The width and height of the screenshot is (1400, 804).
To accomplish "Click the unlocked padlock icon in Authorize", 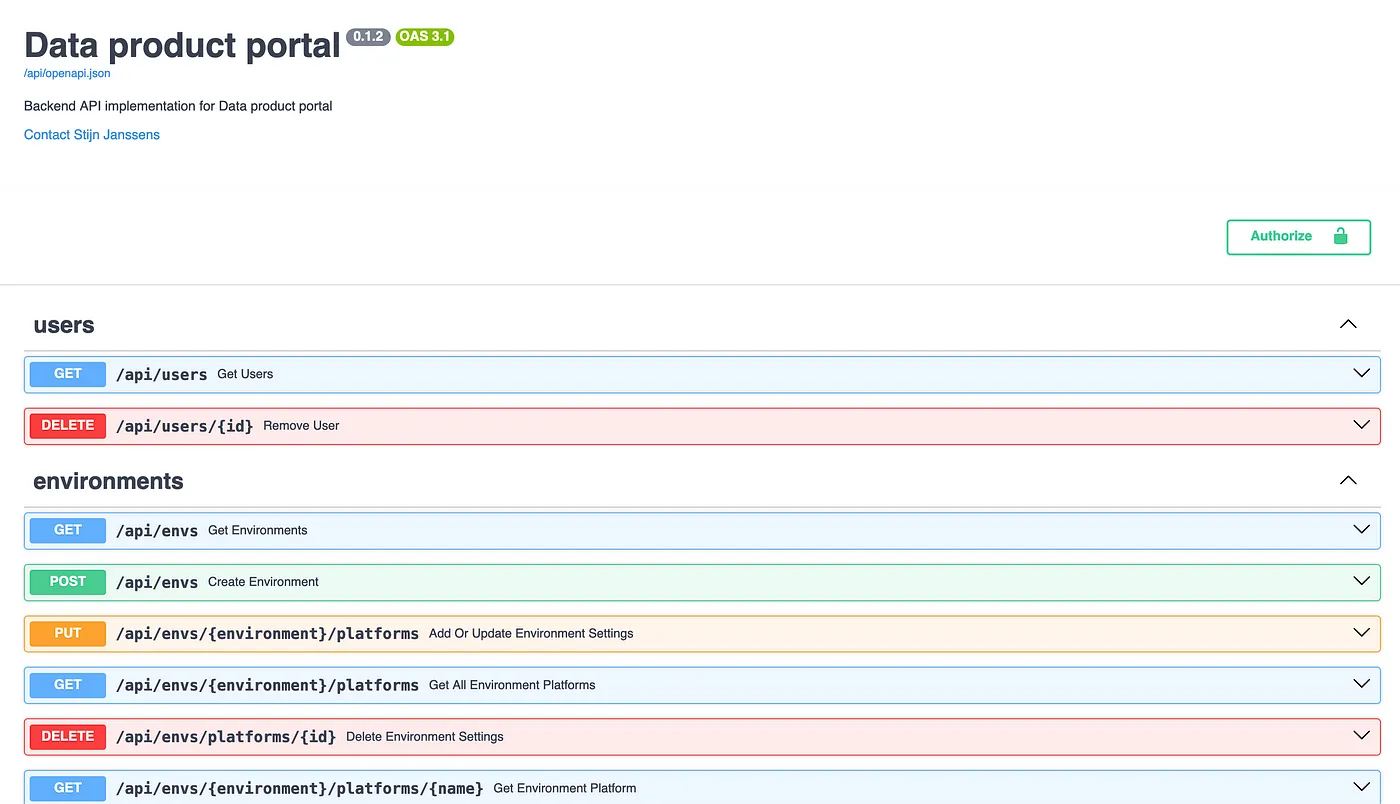I will (1340, 236).
